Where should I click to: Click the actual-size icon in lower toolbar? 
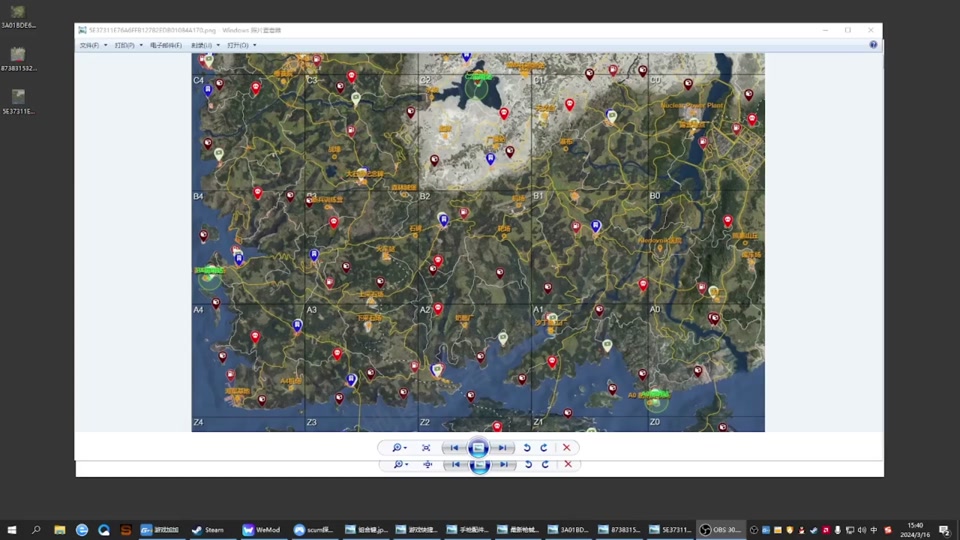pyautogui.click(x=428, y=465)
